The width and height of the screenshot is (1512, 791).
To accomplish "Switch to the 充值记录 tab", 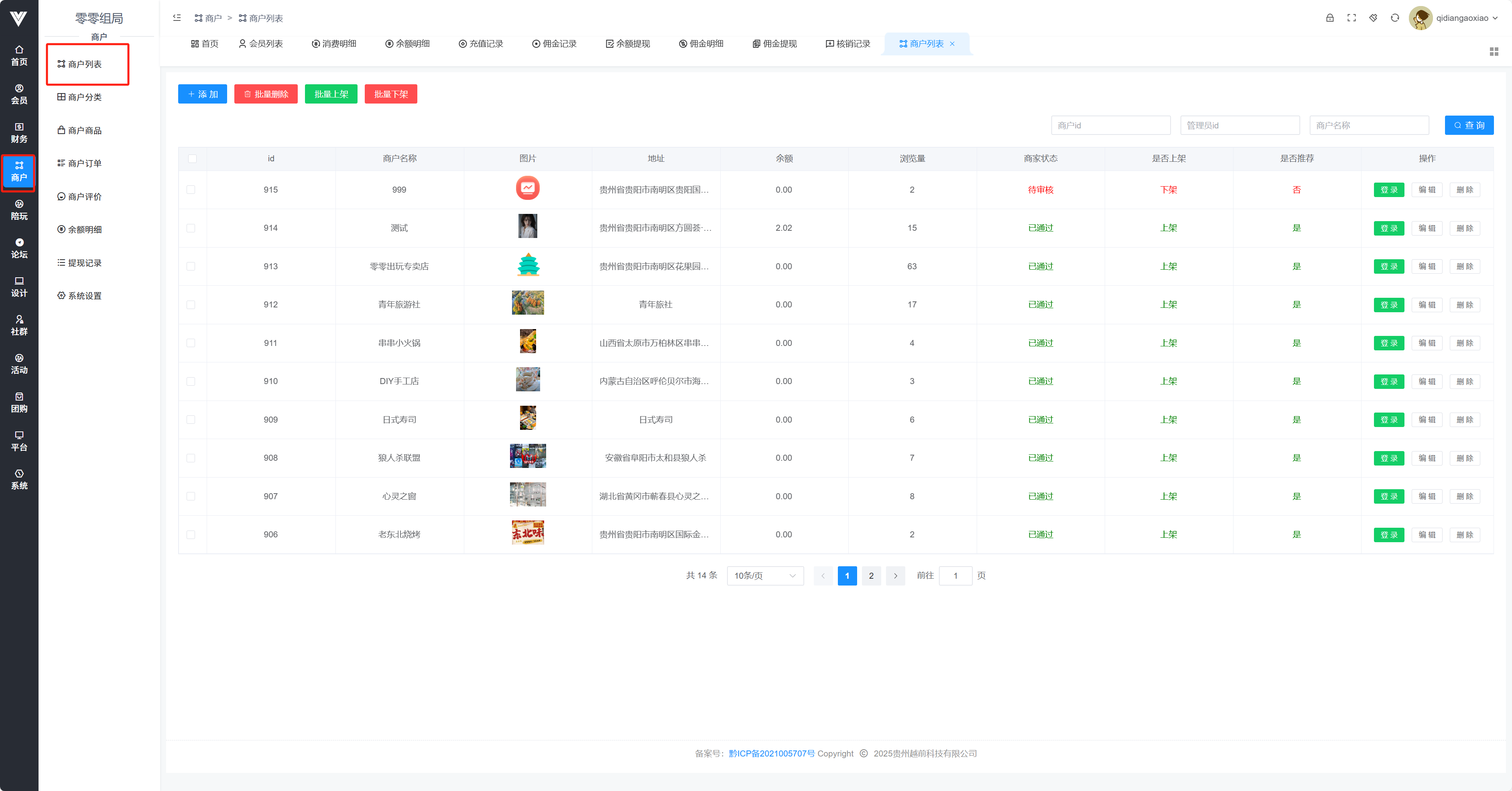I will (481, 43).
